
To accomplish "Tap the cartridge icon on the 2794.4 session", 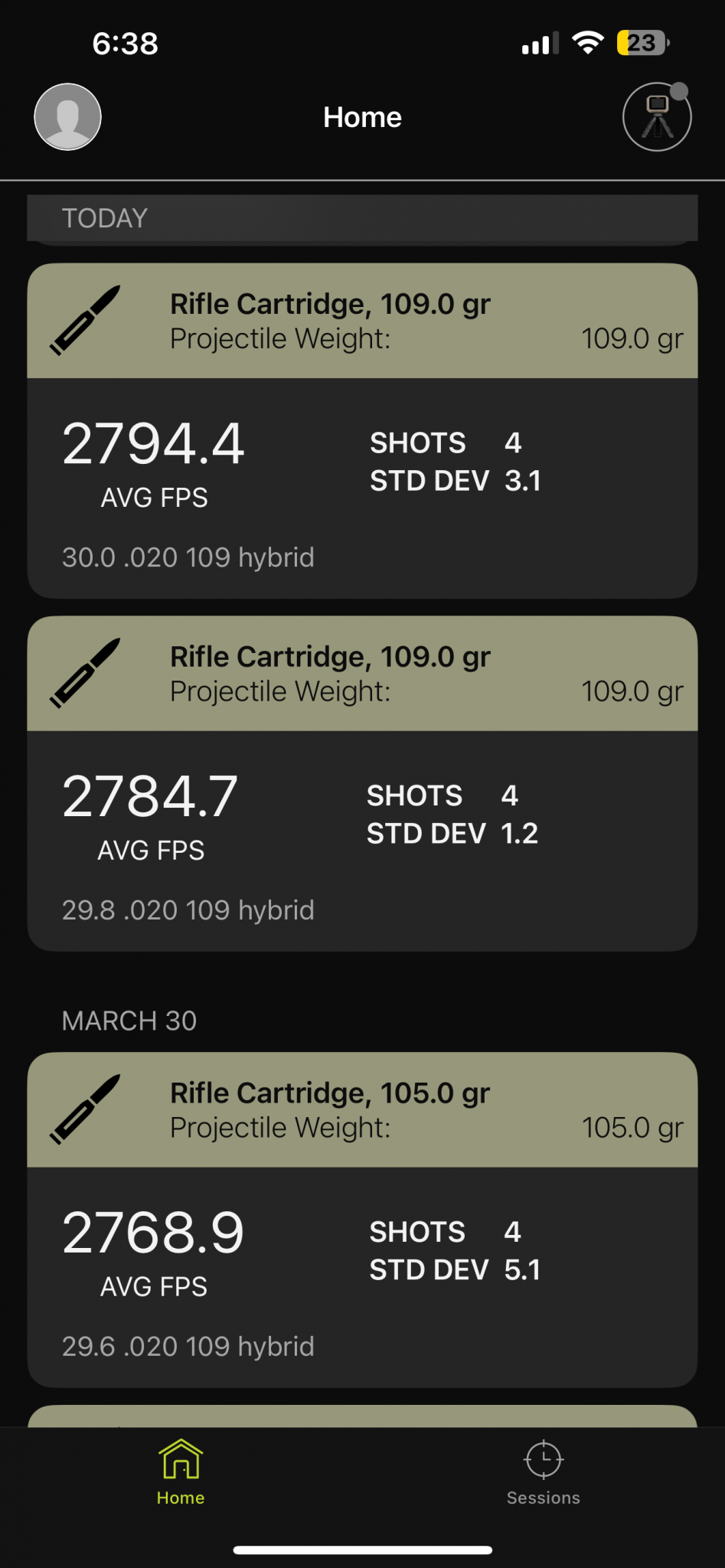I will (x=85, y=320).
